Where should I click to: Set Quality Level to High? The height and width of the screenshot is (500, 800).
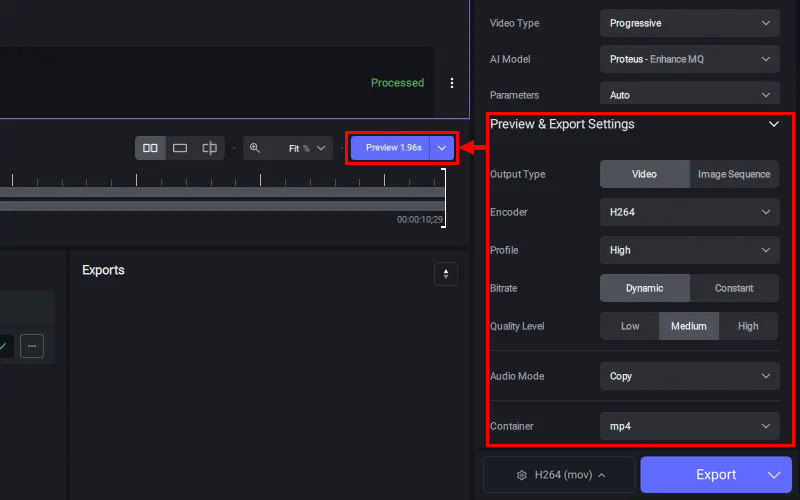pos(748,326)
